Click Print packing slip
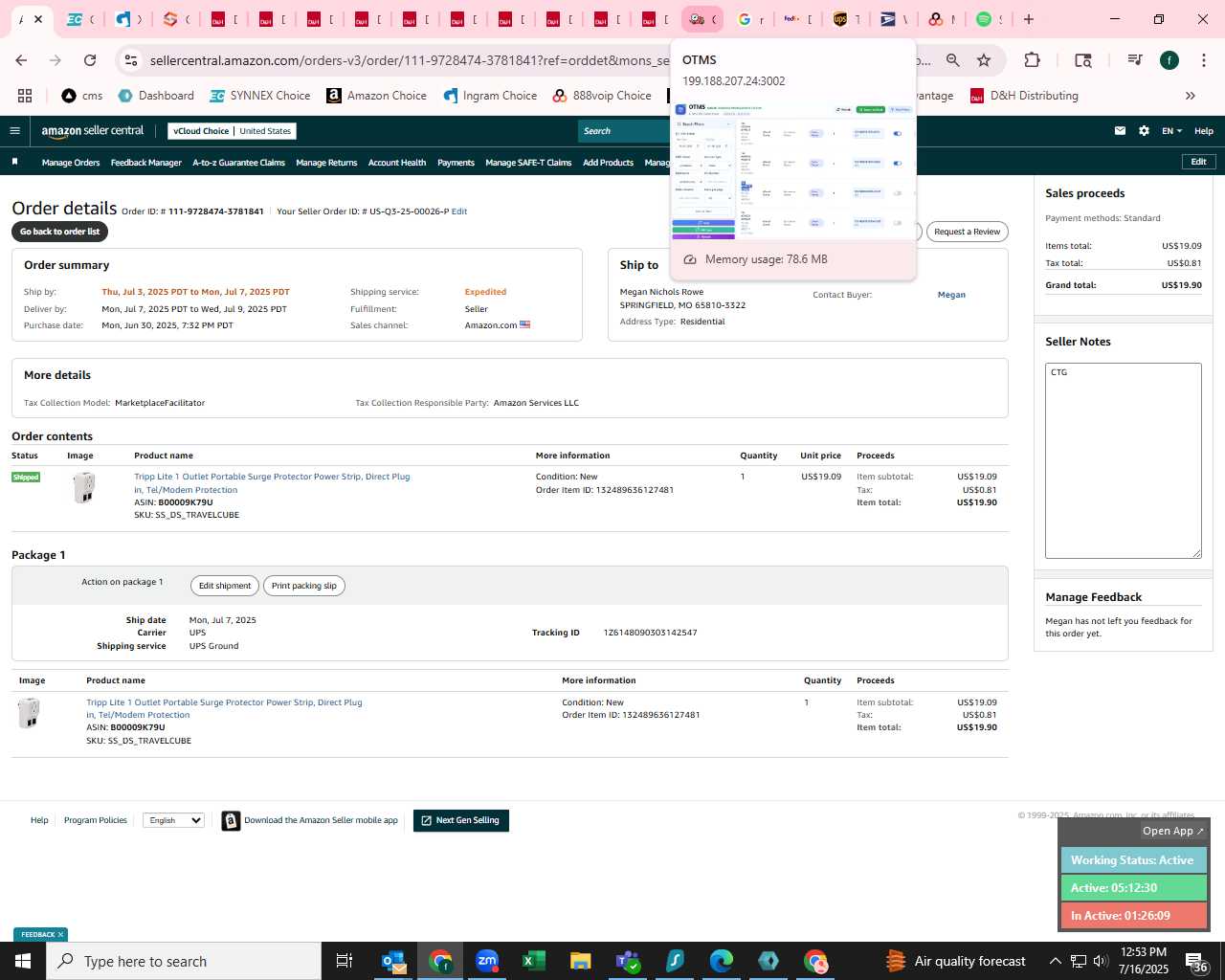This screenshot has width=1225, height=980. click(303, 586)
